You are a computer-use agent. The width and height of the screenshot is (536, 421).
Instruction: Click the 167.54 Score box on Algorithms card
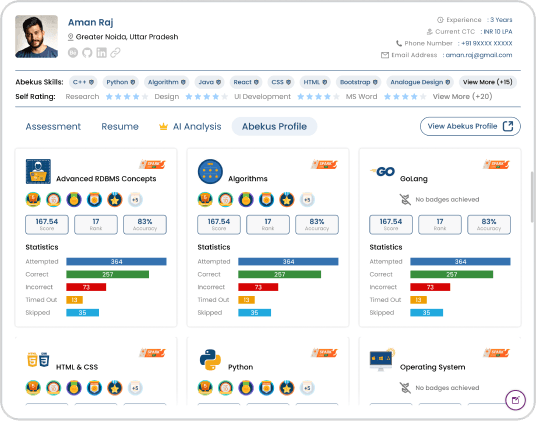[x=219, y=225]
